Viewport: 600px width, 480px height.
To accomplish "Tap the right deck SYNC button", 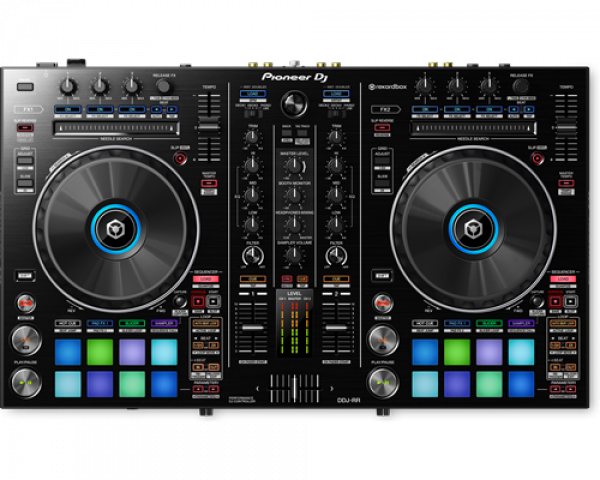I will (x=383, y=304).
